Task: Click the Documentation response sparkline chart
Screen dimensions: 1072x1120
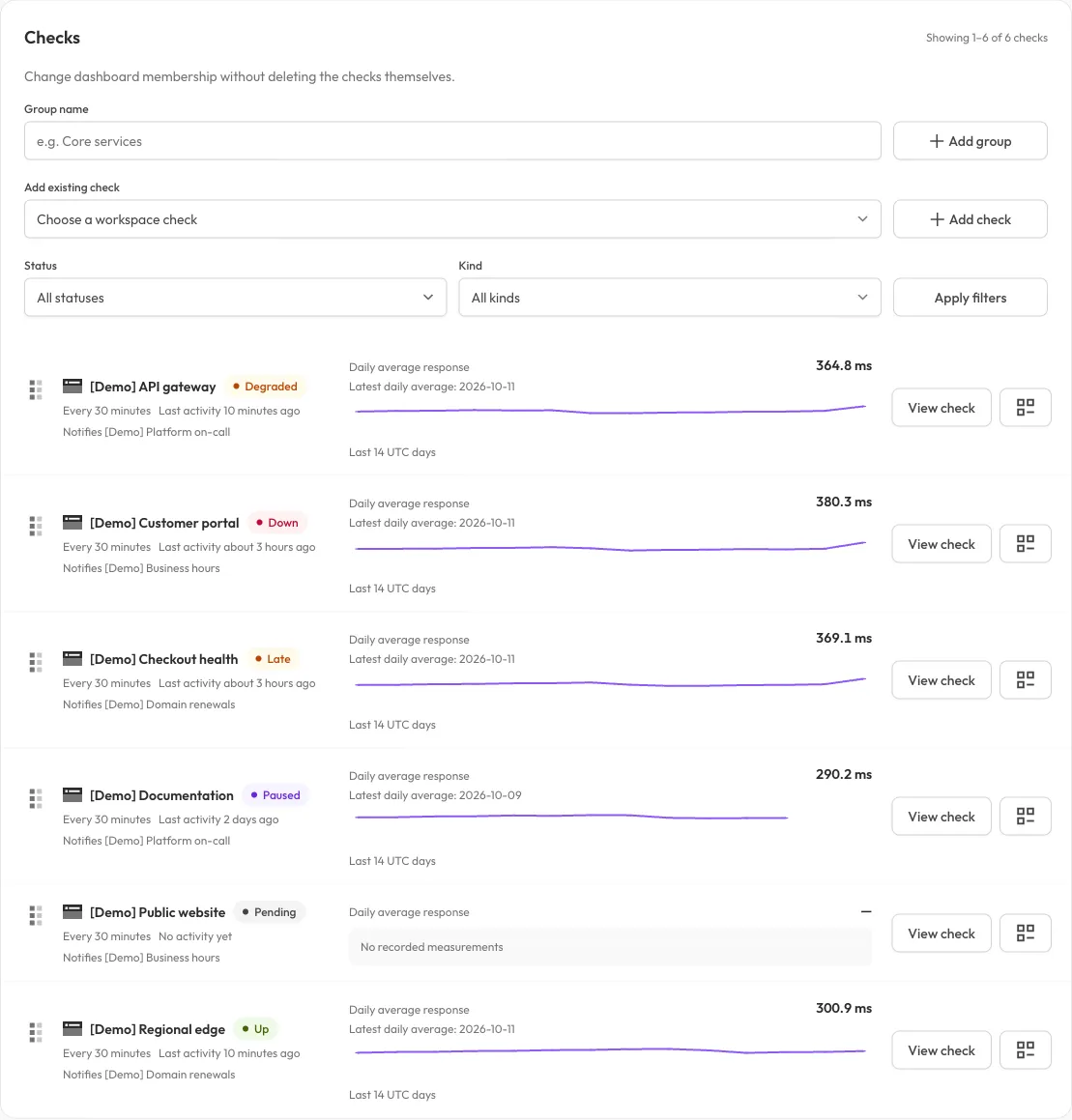Action: (571, 817)
